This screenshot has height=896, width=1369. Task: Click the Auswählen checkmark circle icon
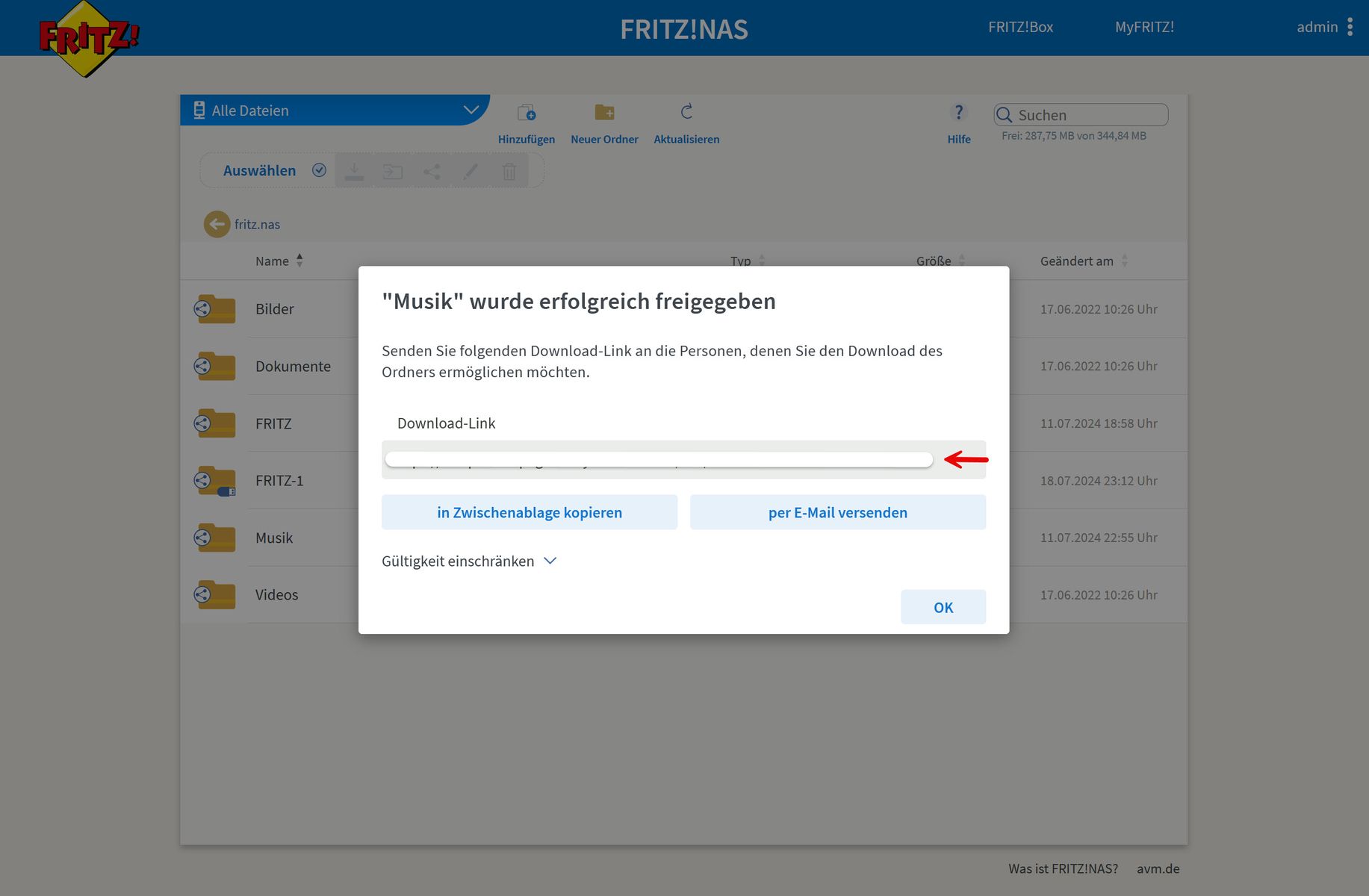point(319,170)
